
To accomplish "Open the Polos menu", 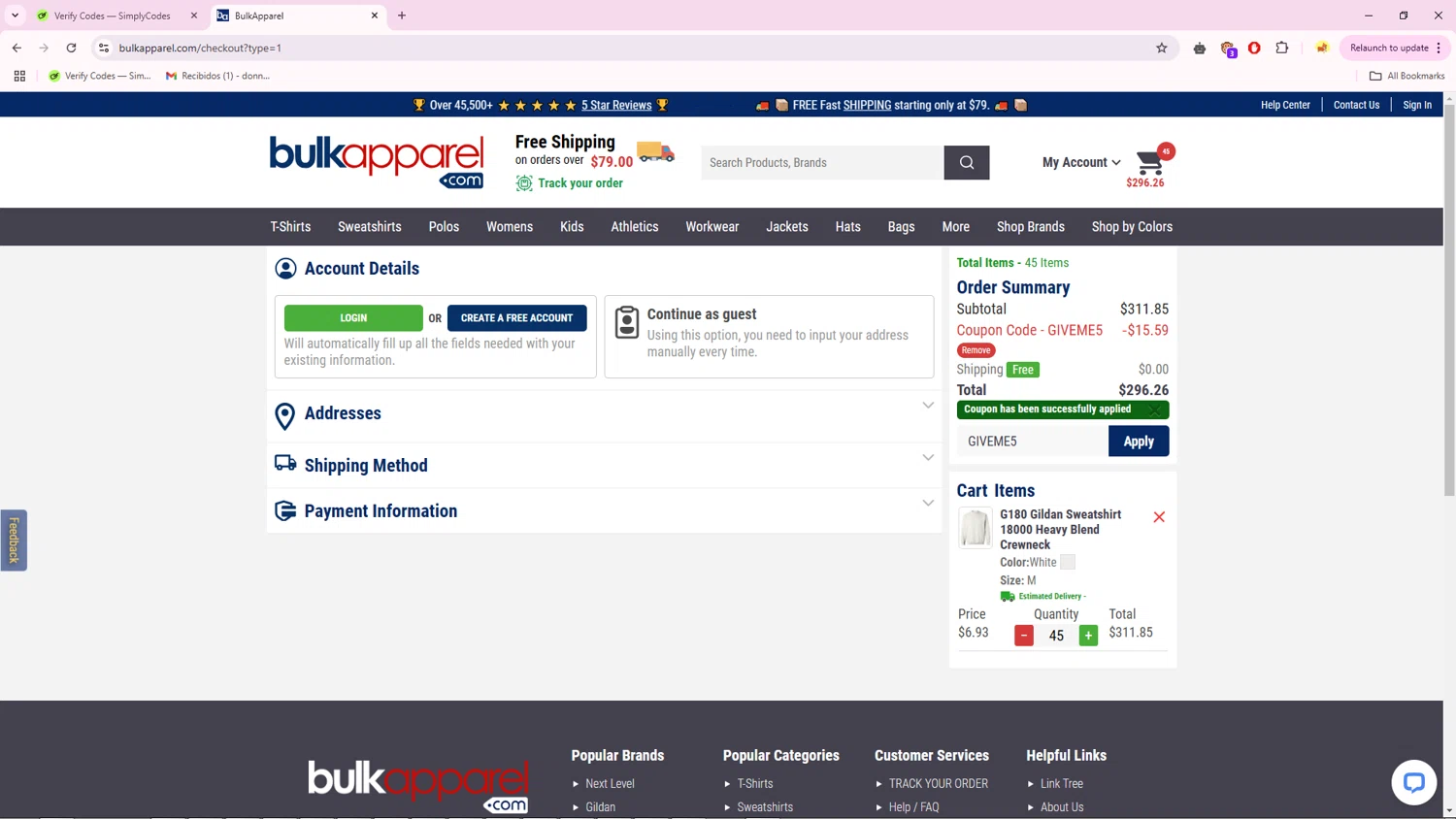I will click(444, 227).
